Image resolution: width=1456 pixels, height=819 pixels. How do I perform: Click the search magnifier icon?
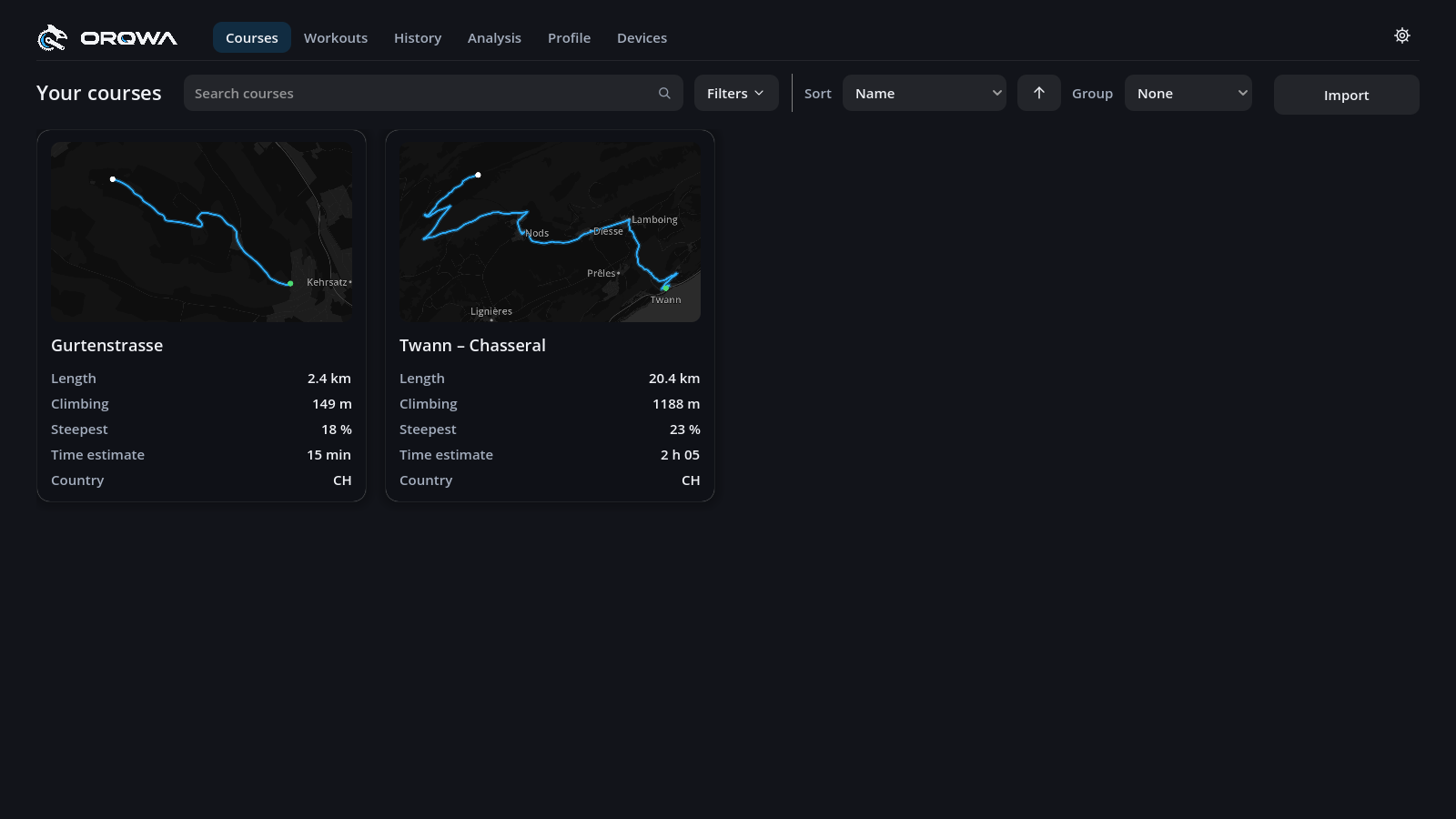(x=664, y=93)
